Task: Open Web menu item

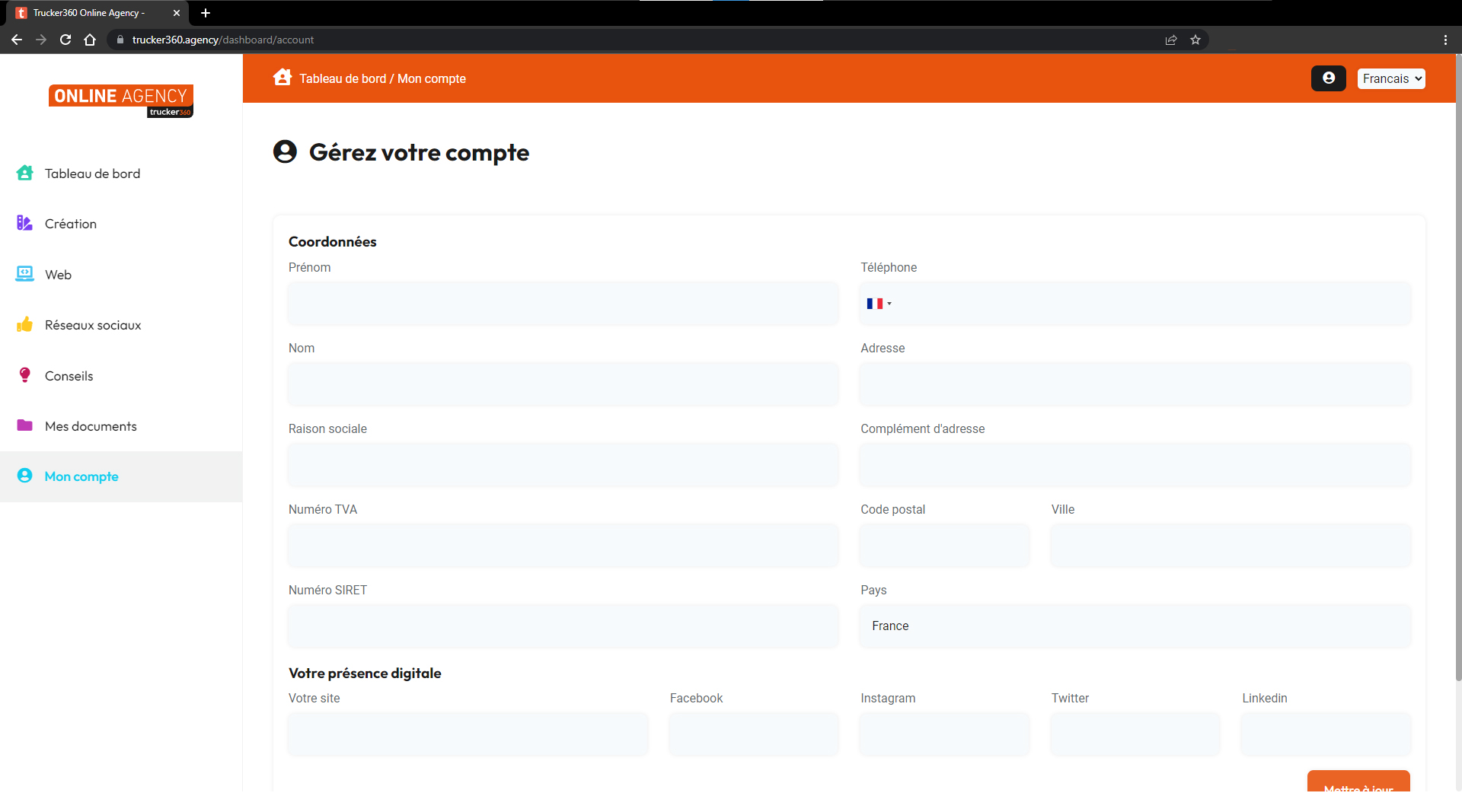Action: pyautogui.click(x=121, y=275)
